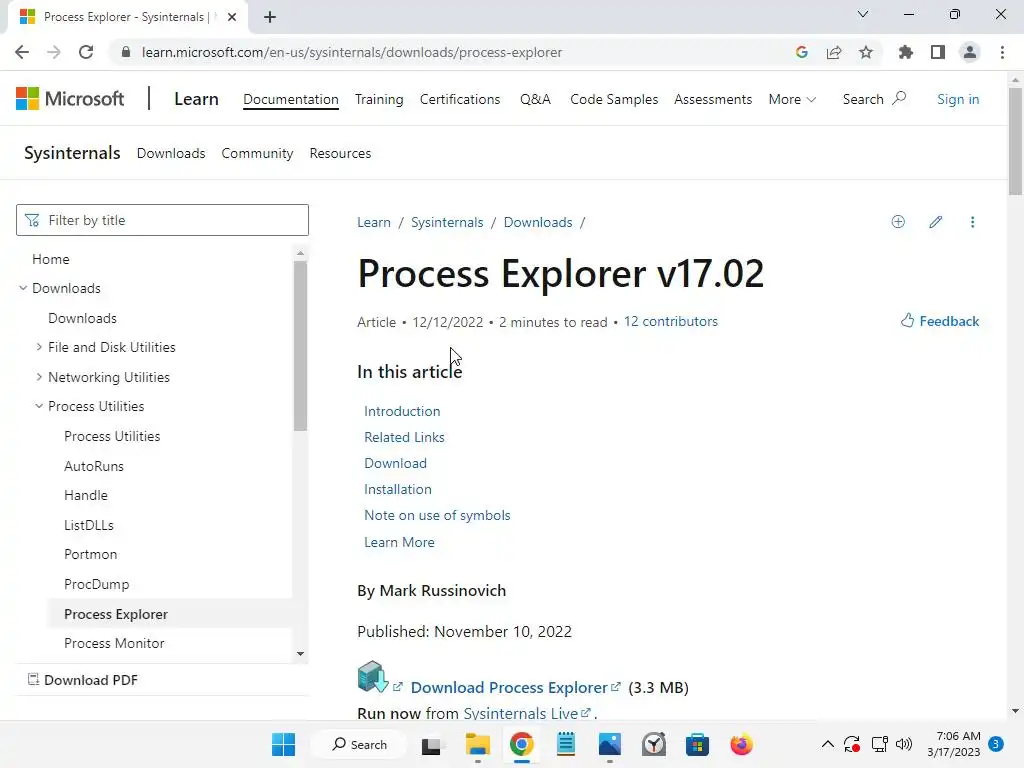The width and height of the screenshot is (1024, 768).
Task: Go back with the browser back arrow
Action: pos(22,52)
